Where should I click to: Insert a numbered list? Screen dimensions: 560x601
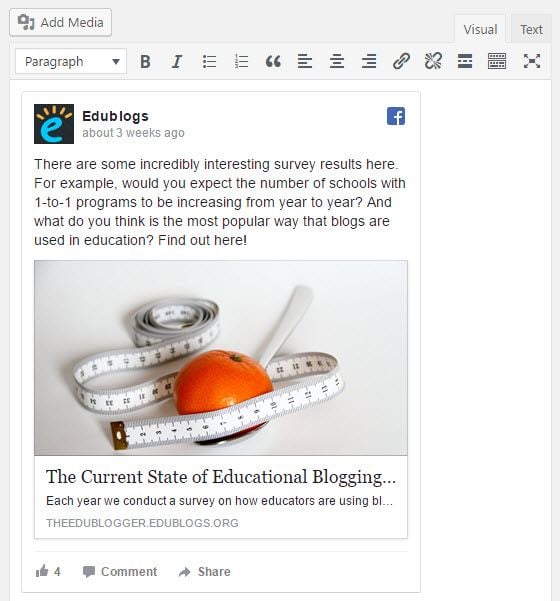(x=241, y=61)
